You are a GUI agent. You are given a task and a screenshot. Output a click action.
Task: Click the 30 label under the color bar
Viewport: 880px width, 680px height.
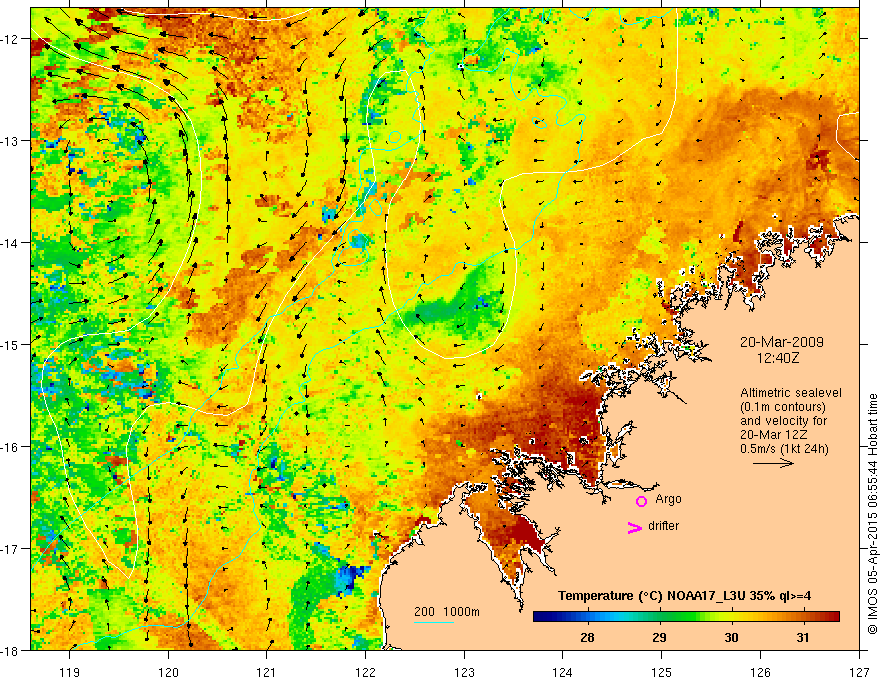pos(731,638)
